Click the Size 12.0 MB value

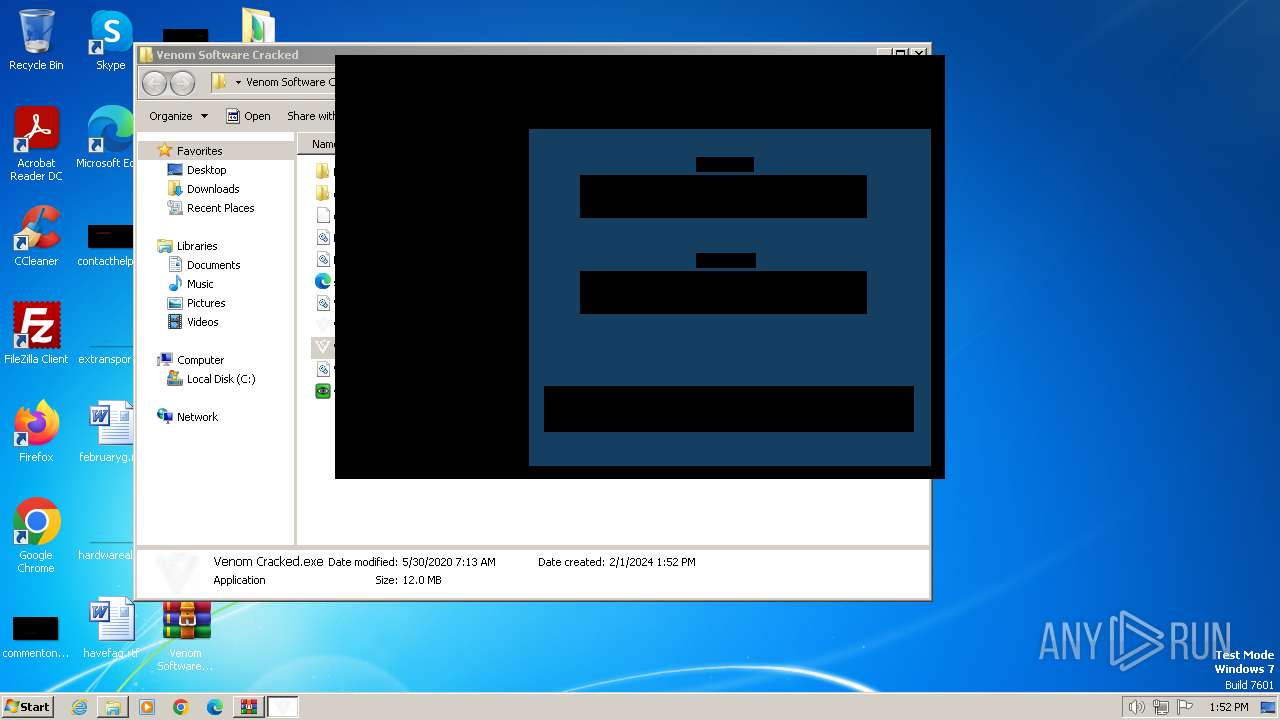point(421,580)
